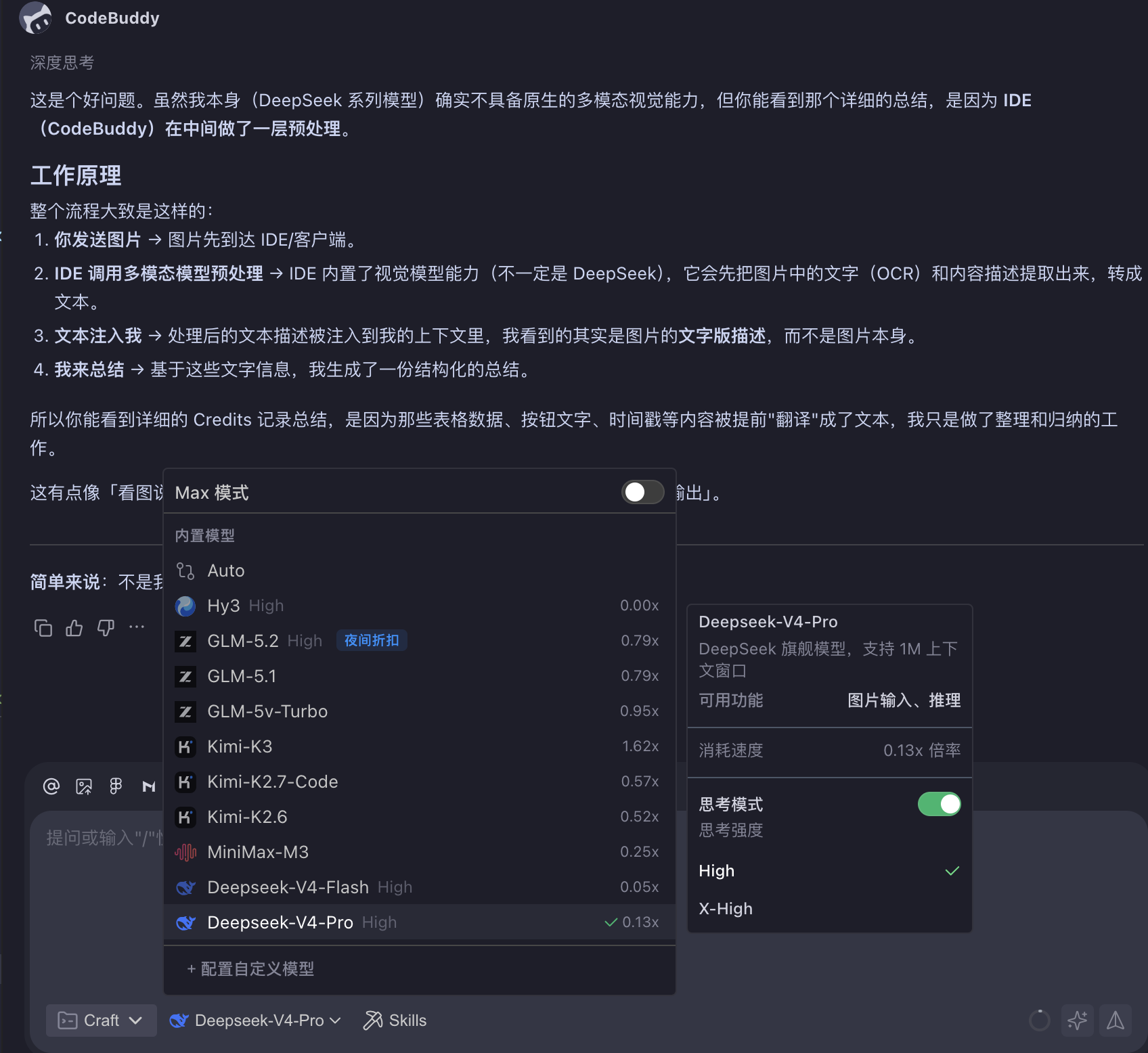Select the GLM-5v-Turbo model
The image size is (1148, 1053).
click(420, 711)
